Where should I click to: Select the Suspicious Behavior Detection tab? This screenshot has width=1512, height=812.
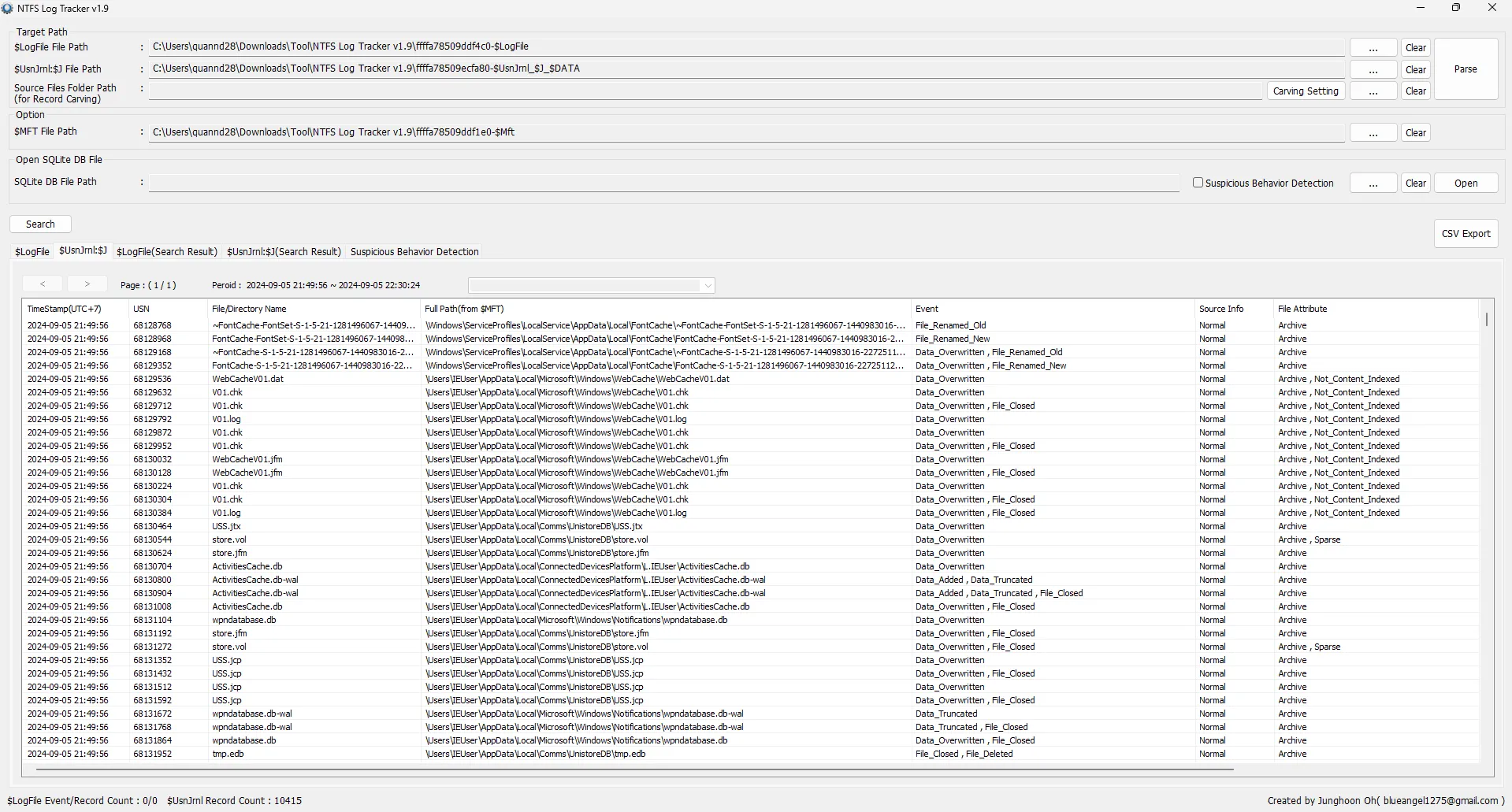point(414,252)
